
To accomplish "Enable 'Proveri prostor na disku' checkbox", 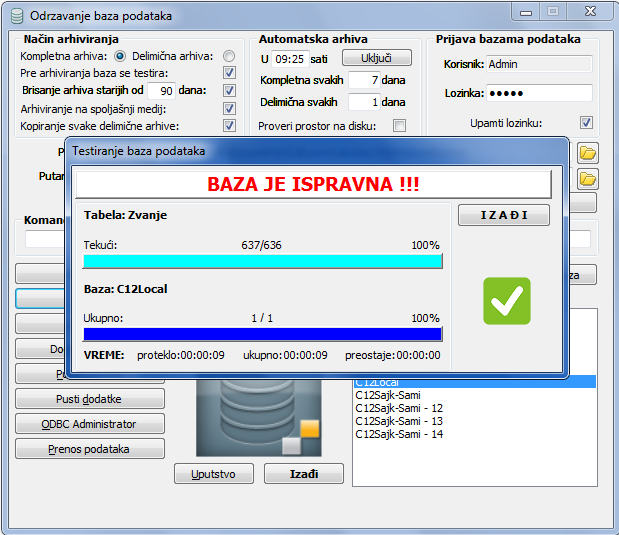I will pyautogui.click(x=399, y=125).
